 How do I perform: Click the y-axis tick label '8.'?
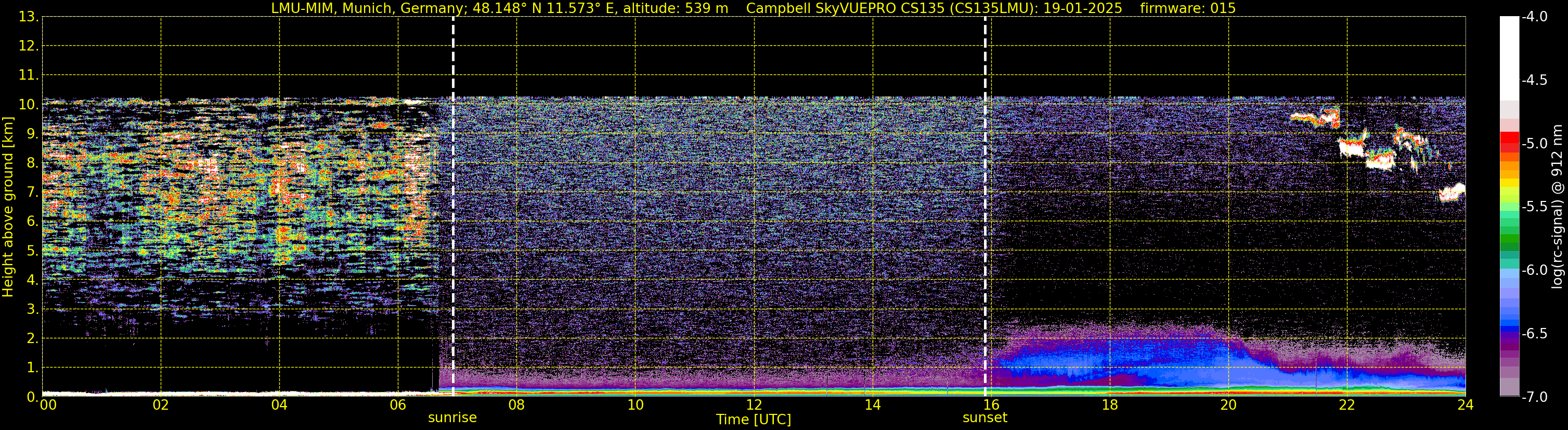(x=32, y=162)
